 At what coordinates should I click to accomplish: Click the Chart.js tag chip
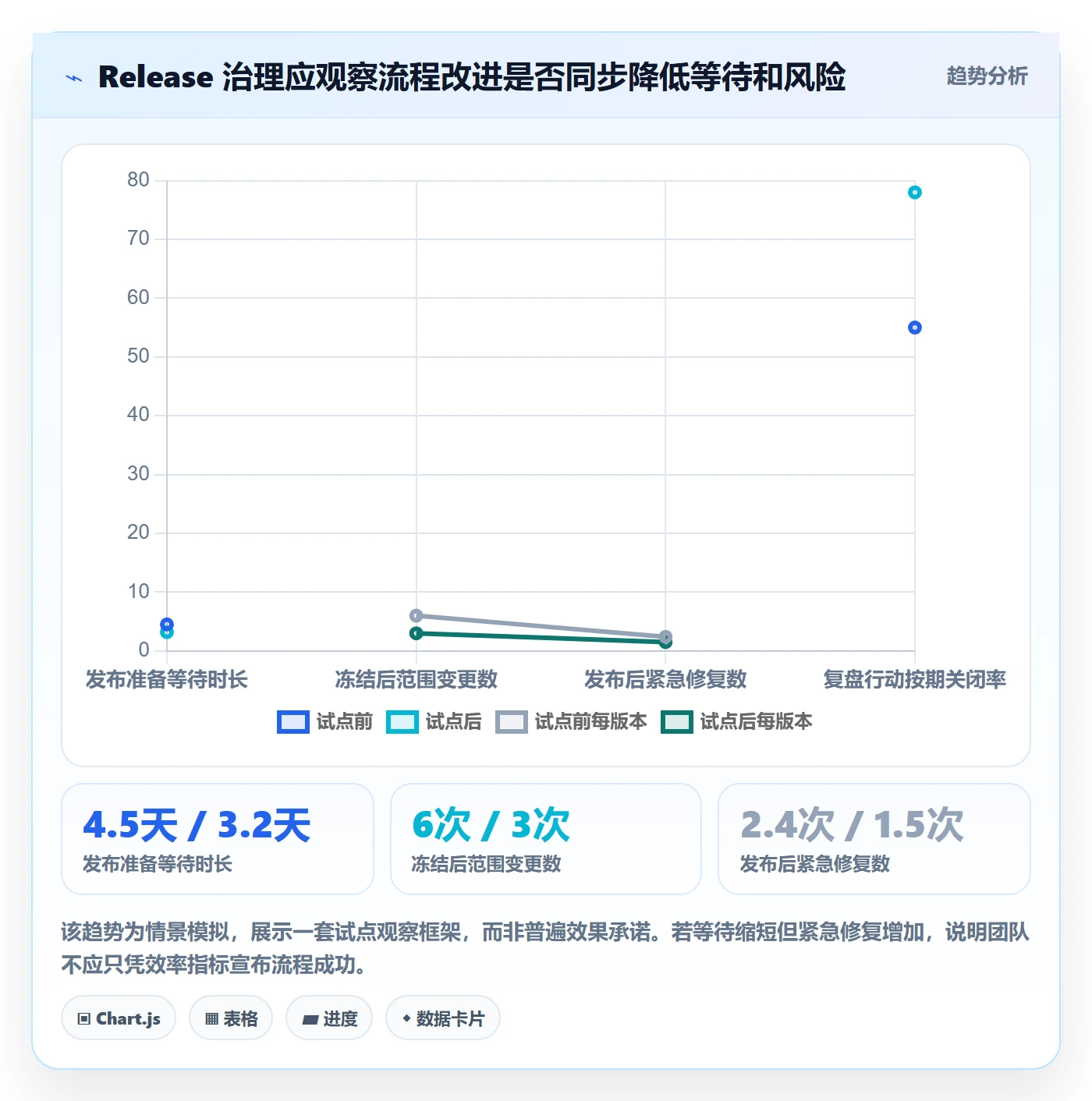click(x=119, y=1018)
